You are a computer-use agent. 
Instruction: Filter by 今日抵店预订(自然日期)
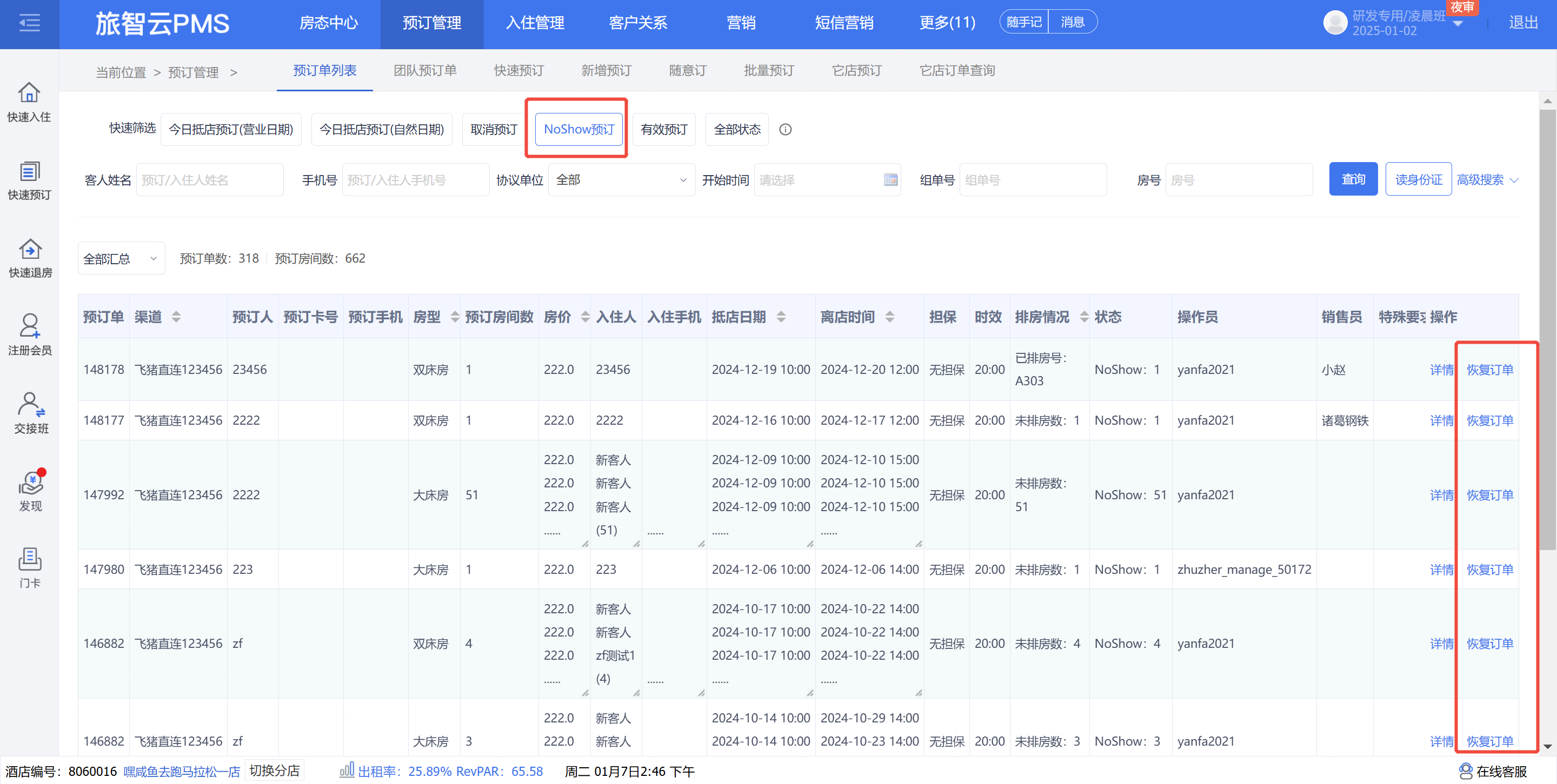pos(381,129)
